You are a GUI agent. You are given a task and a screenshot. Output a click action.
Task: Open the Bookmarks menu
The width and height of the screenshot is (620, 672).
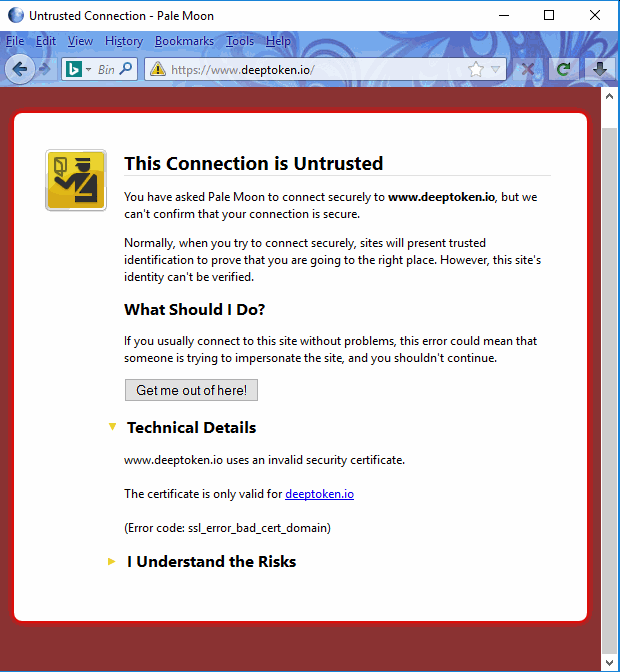[184, 41]
